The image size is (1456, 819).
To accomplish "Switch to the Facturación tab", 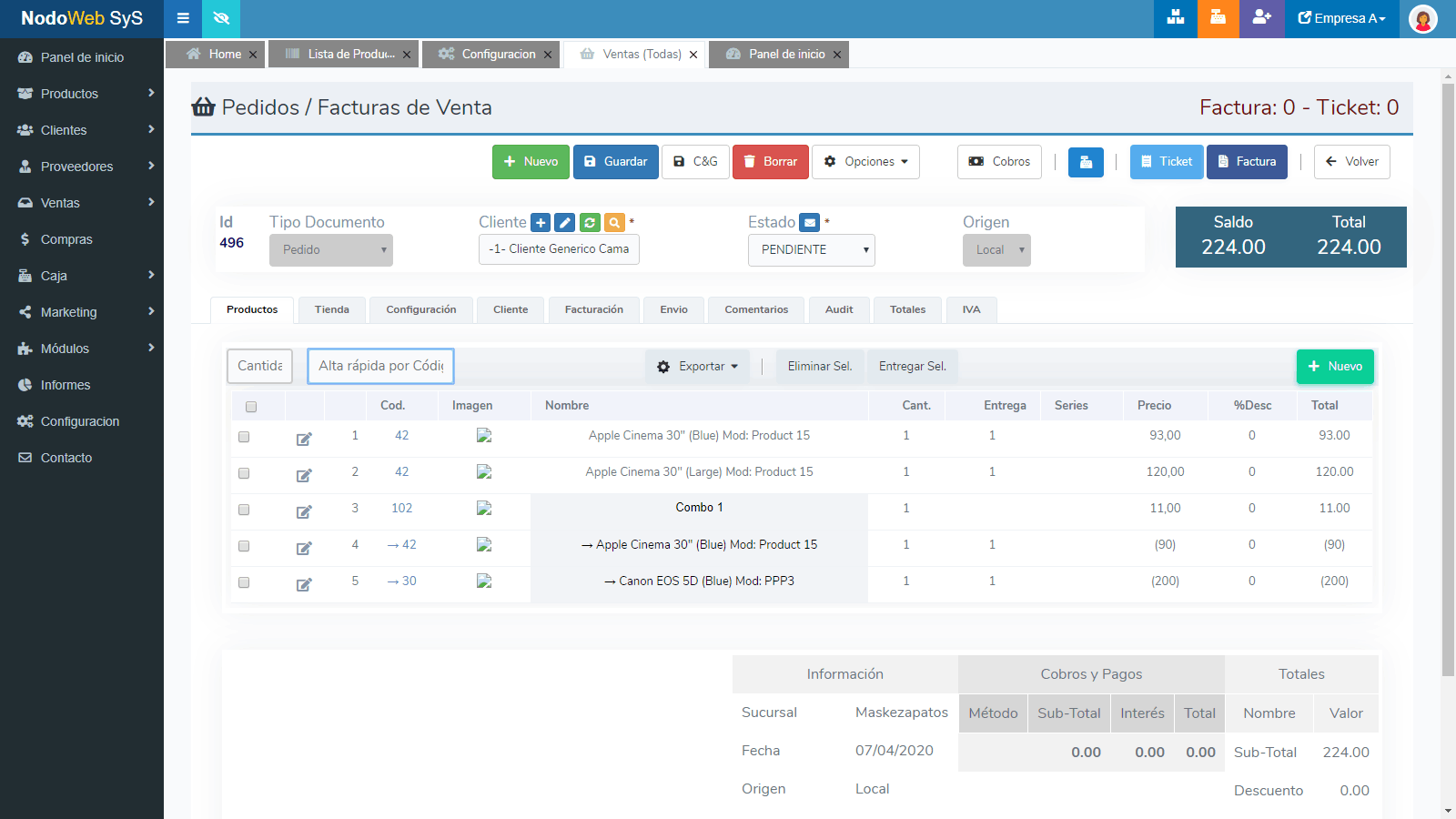I will (x=593, y=310).
